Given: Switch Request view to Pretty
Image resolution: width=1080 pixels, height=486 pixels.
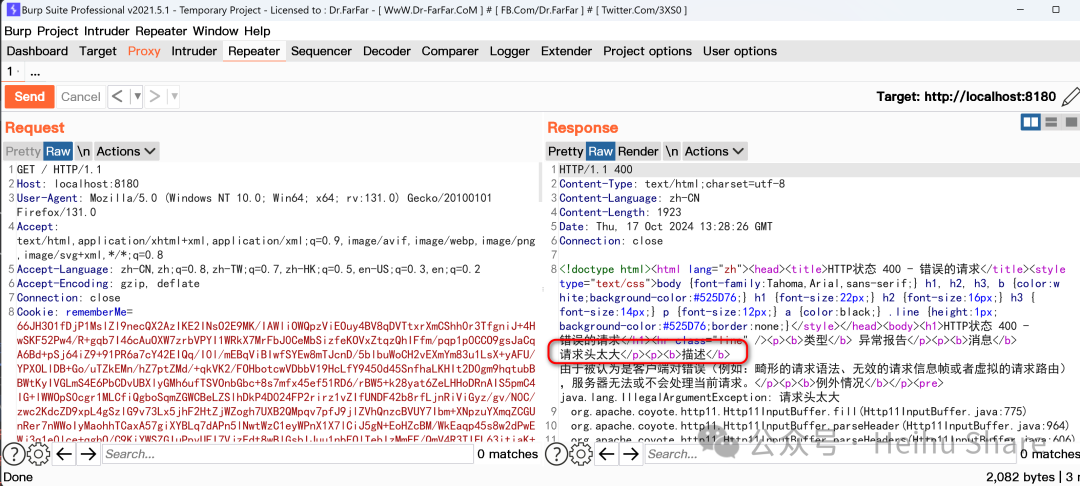Looking at the screenshot, I should 23,151.
